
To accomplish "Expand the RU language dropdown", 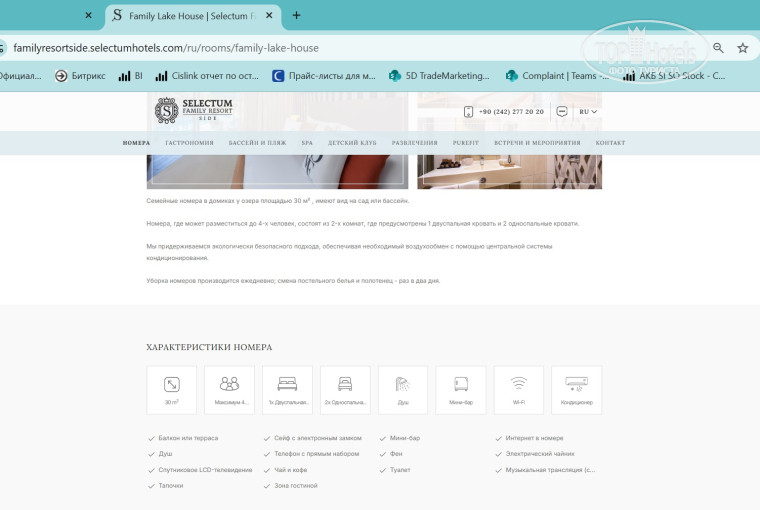I will click(588, 112).
